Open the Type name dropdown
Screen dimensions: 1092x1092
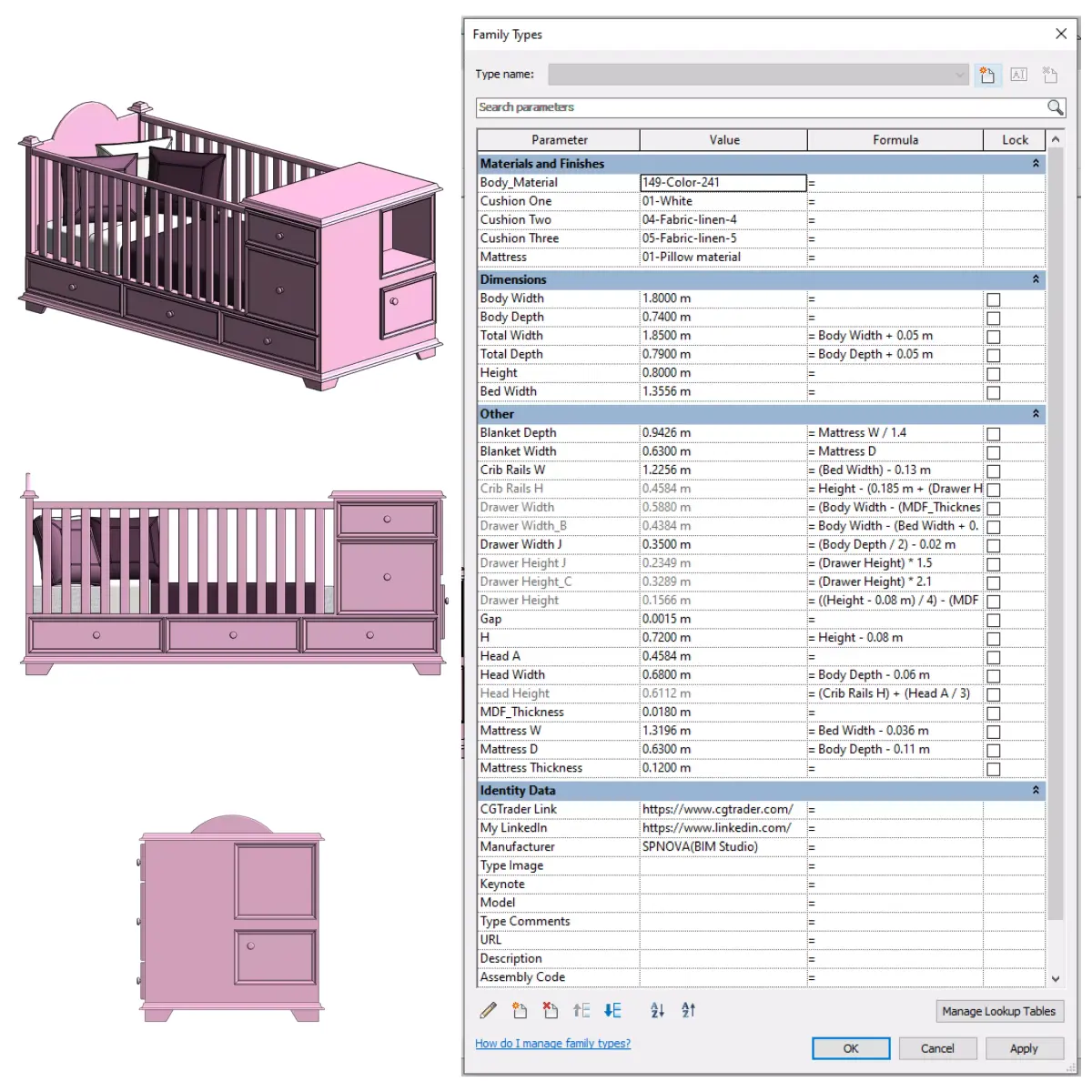pyautogui.click(x=960, y=75)
